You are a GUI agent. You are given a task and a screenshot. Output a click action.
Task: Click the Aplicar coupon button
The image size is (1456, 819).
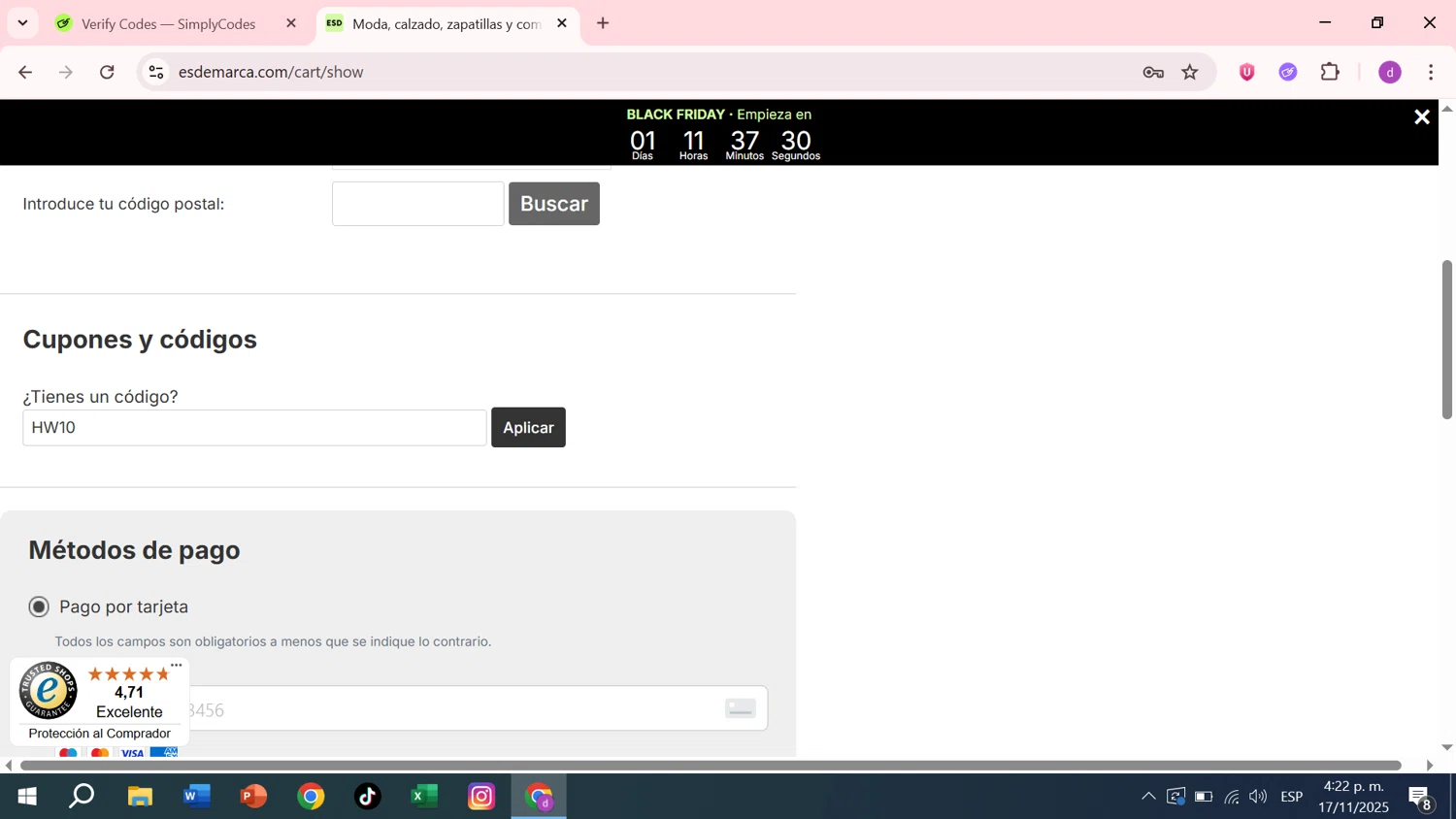coord(528,428)
